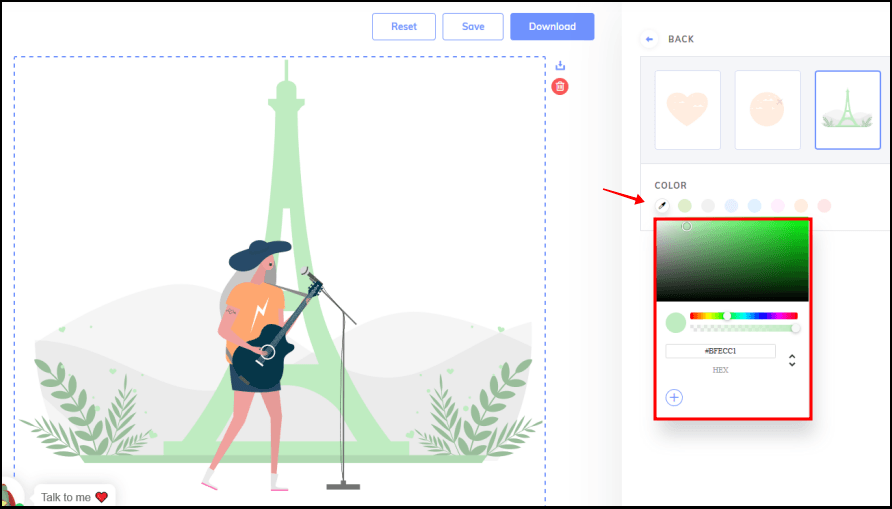Pick the pale lilac color swatch
Image resolution: width=892 pixels, height=509 pixels.
pos(778,205)
